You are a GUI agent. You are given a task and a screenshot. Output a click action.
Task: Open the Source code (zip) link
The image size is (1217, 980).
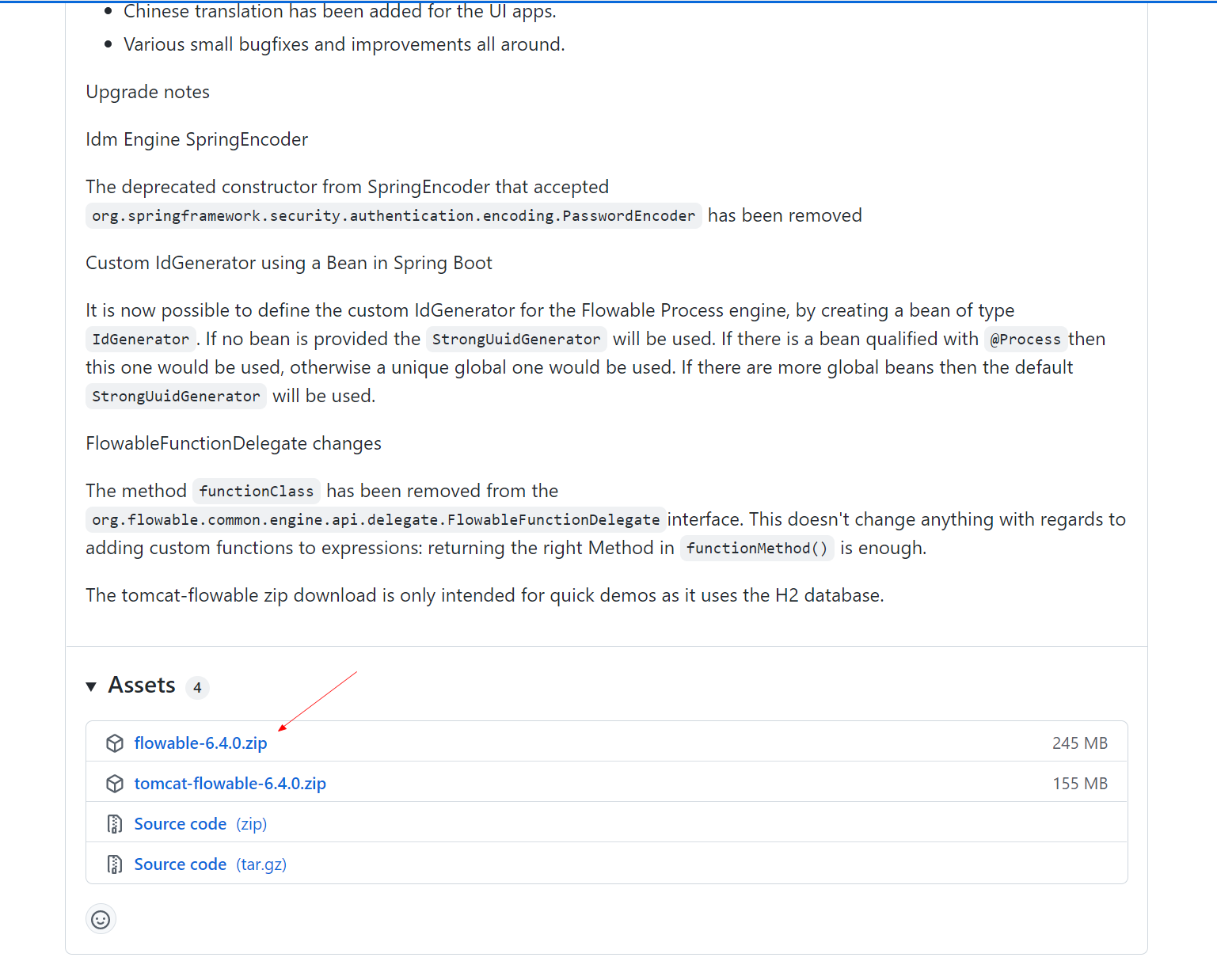[181, 823]
